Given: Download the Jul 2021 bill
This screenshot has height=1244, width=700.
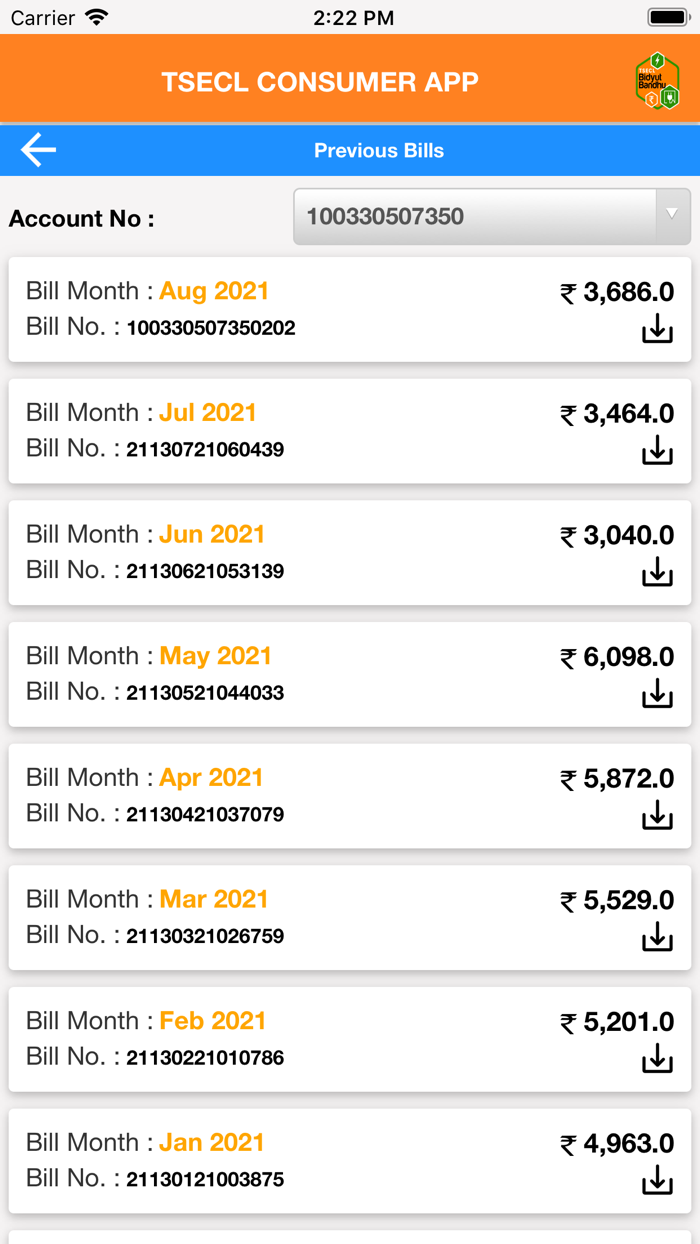Looking at the screenshot, I should click(657, 451).
